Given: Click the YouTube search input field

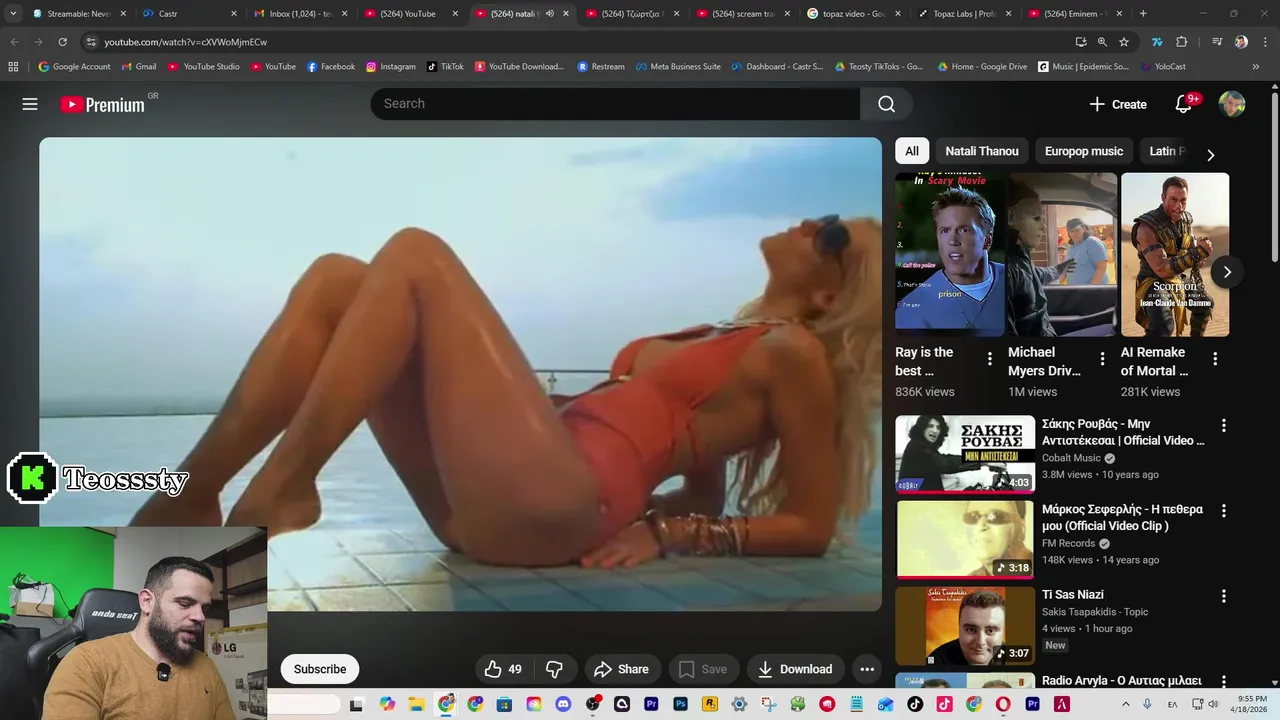Looking at the screenshot, I should (615, 104).
